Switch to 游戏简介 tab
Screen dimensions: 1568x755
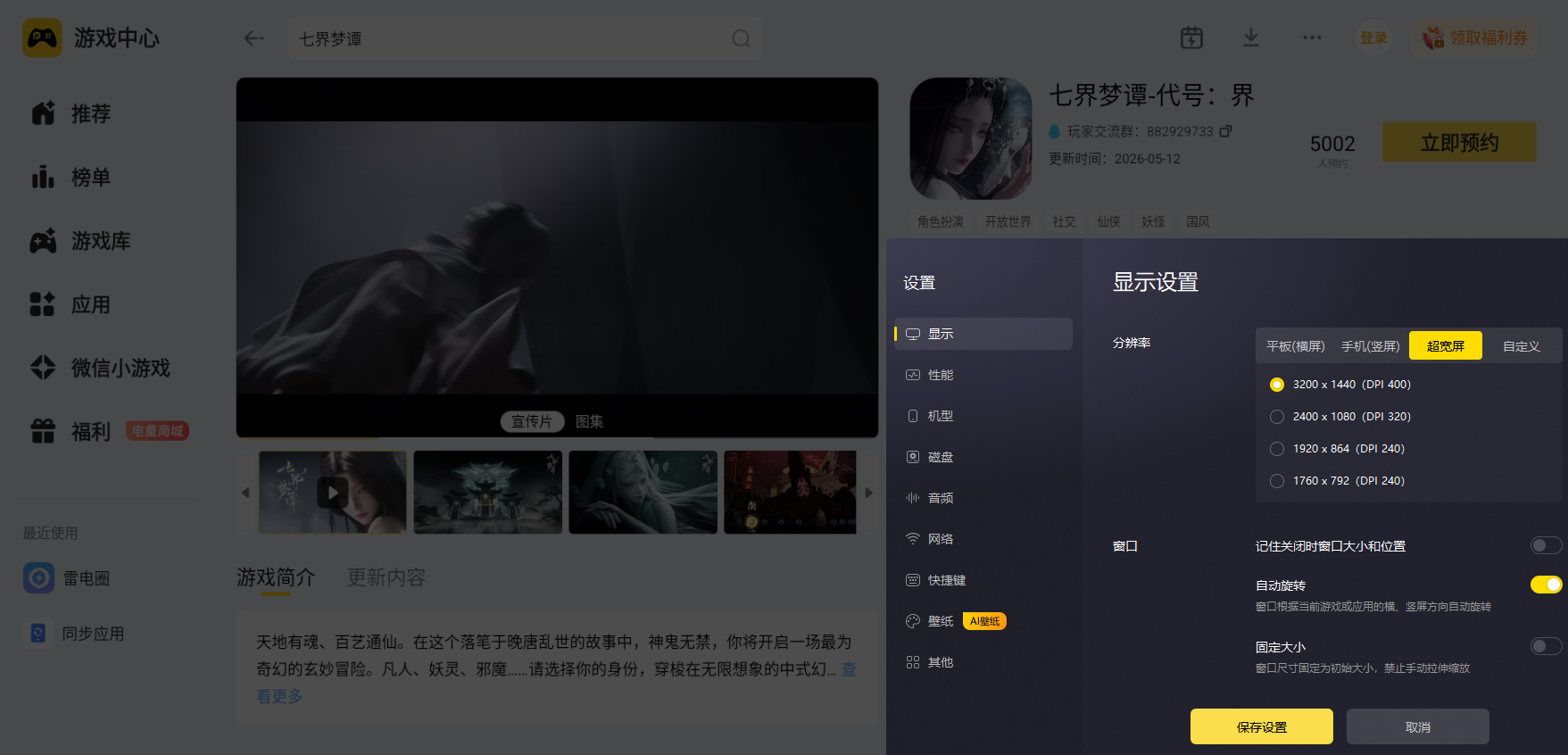coord(276,577)
